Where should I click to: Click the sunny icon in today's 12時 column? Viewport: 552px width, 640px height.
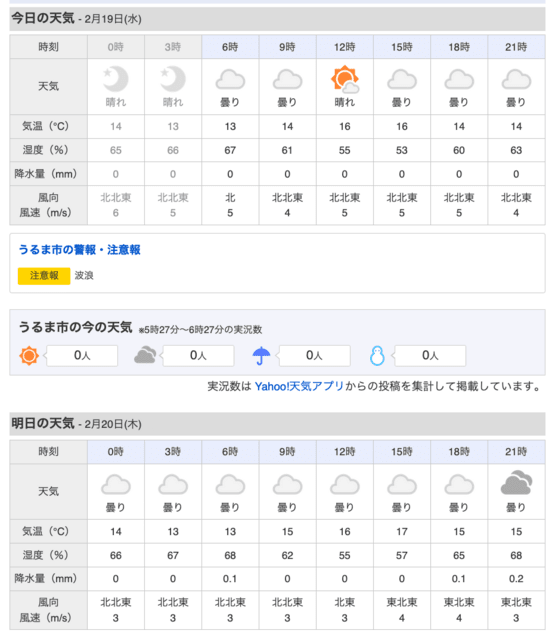coord(345,79)
